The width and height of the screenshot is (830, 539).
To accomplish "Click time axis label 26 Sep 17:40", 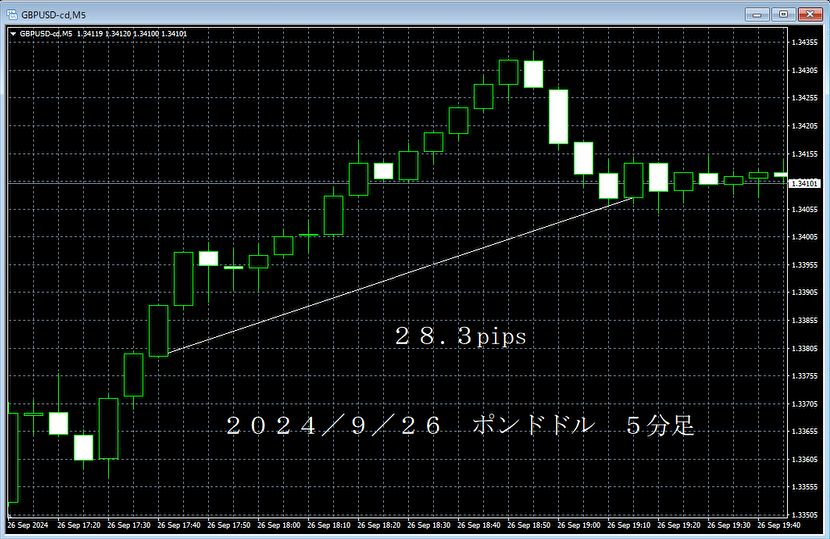I will pyautogui.click(x=179, y=525).
